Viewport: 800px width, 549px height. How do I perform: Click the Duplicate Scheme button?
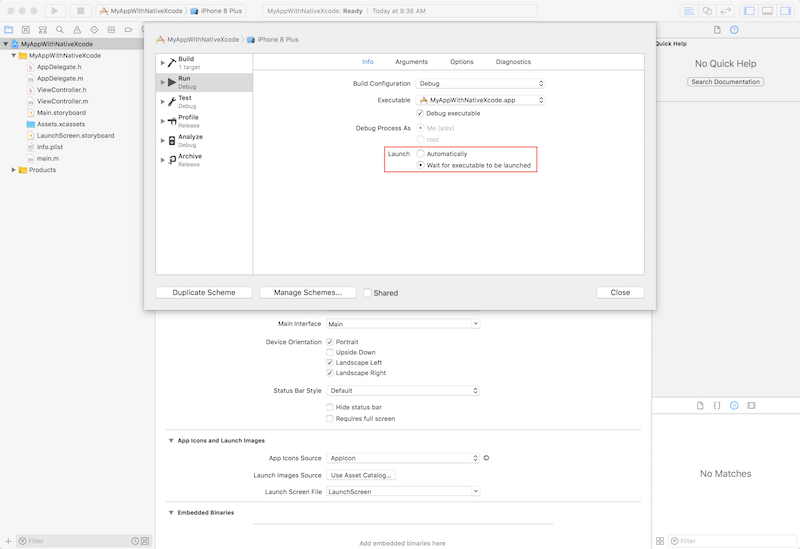click(204, 292)
